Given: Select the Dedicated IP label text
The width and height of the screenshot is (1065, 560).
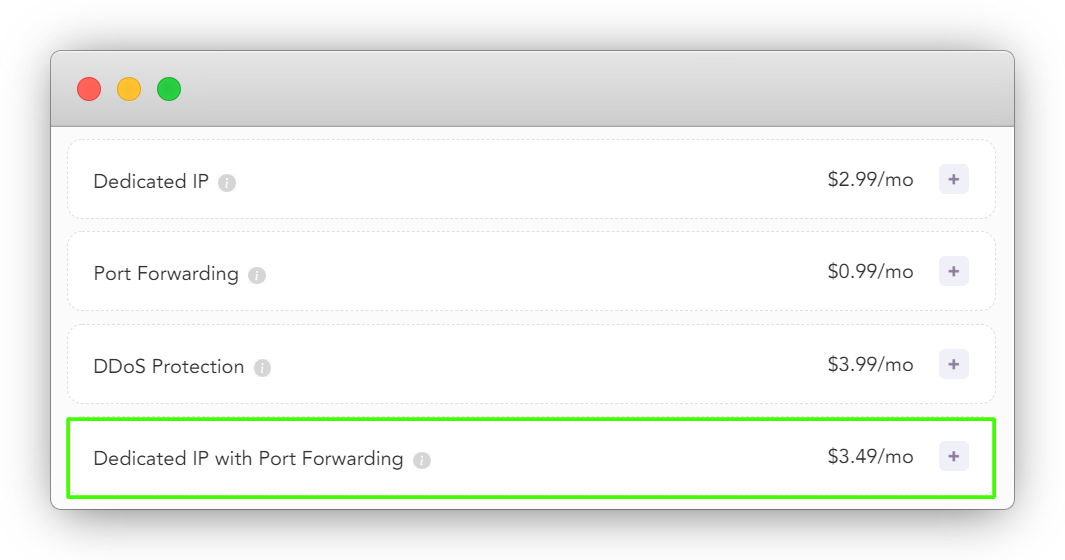Looking at the screenshot, I should (151, 181).
